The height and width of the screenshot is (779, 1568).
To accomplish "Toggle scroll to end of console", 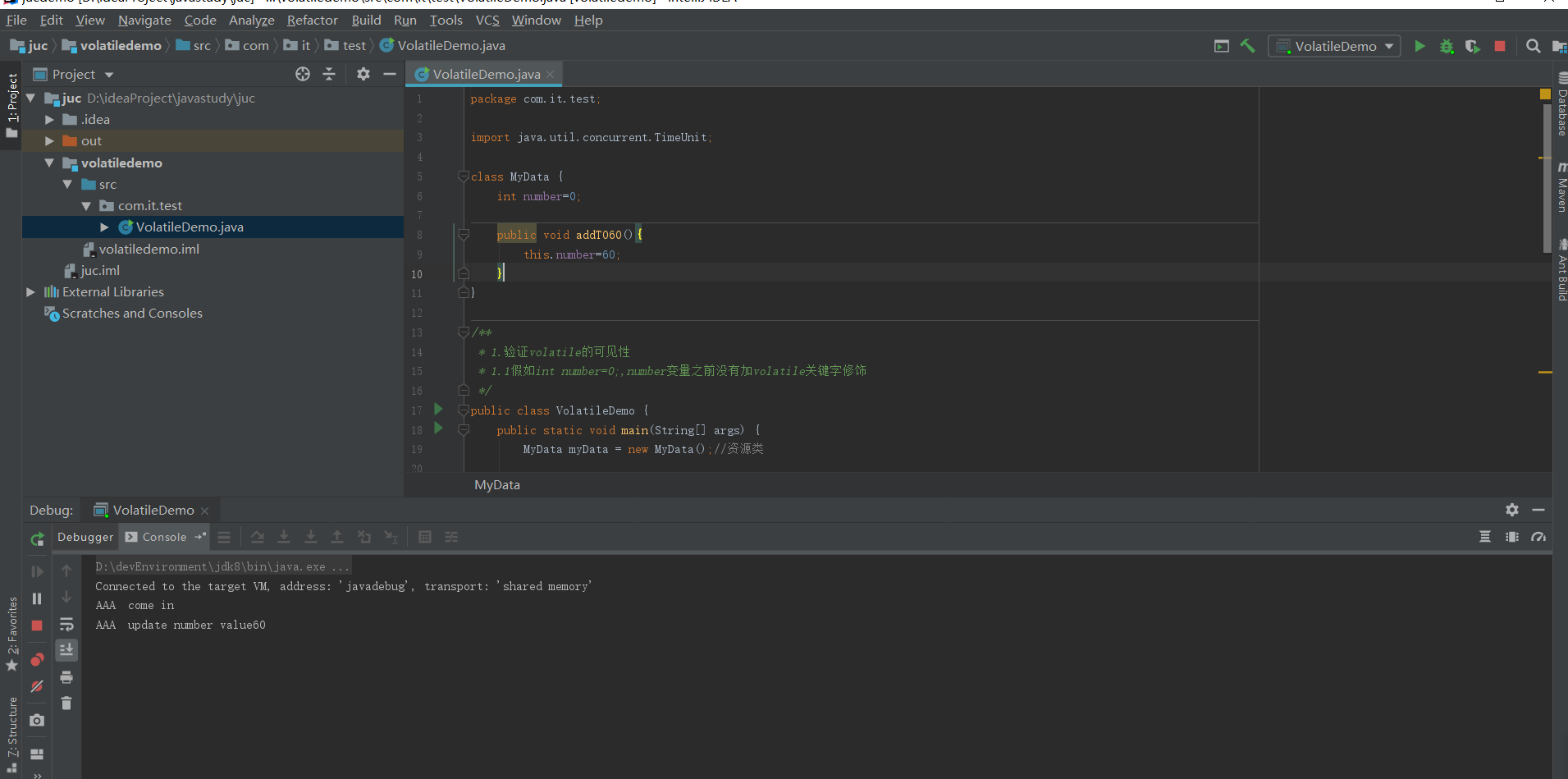I will (66, 650).
